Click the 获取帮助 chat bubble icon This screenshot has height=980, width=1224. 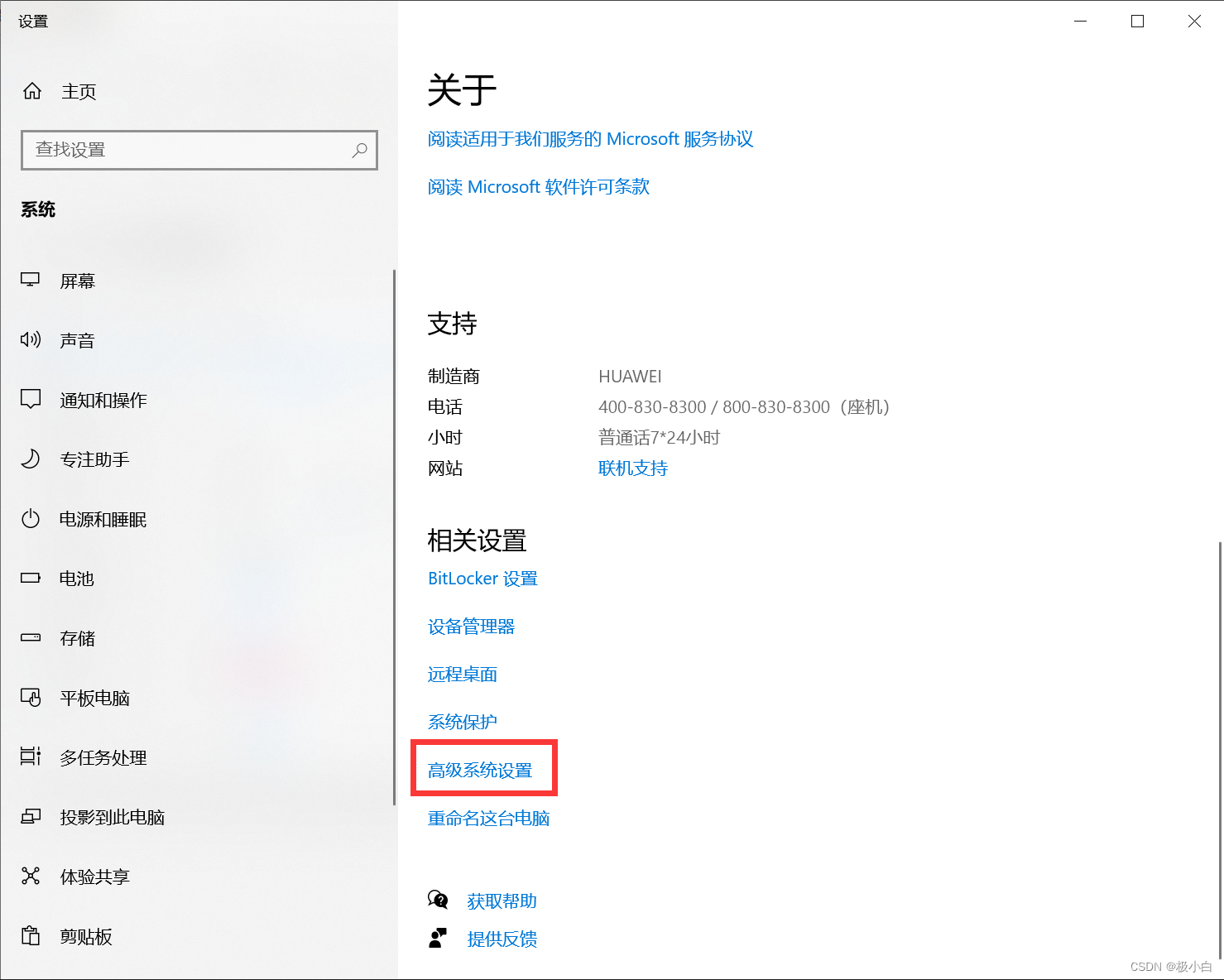coord(438,900)
